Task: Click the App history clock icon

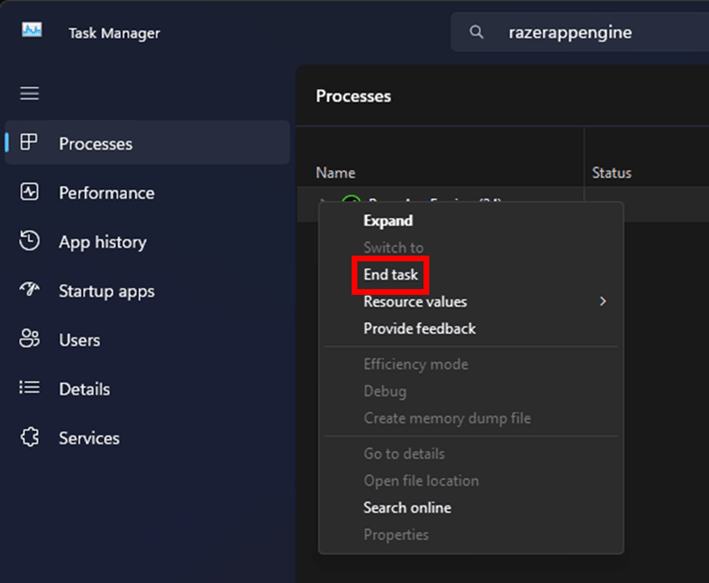Action: pyautogui.click(x=30, y=241)
